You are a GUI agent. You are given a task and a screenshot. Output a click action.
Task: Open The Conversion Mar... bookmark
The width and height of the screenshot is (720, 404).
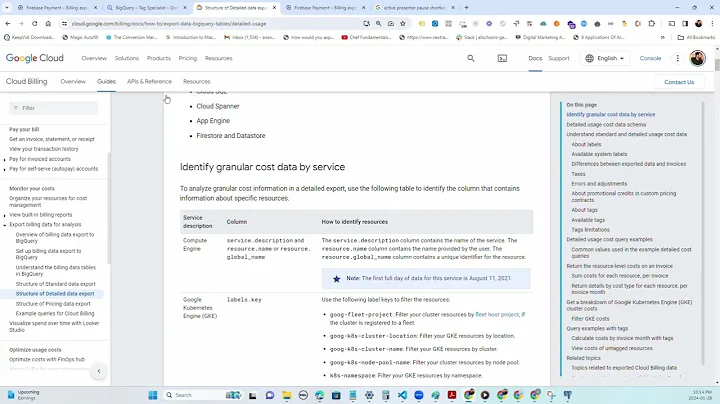[131, 37]
